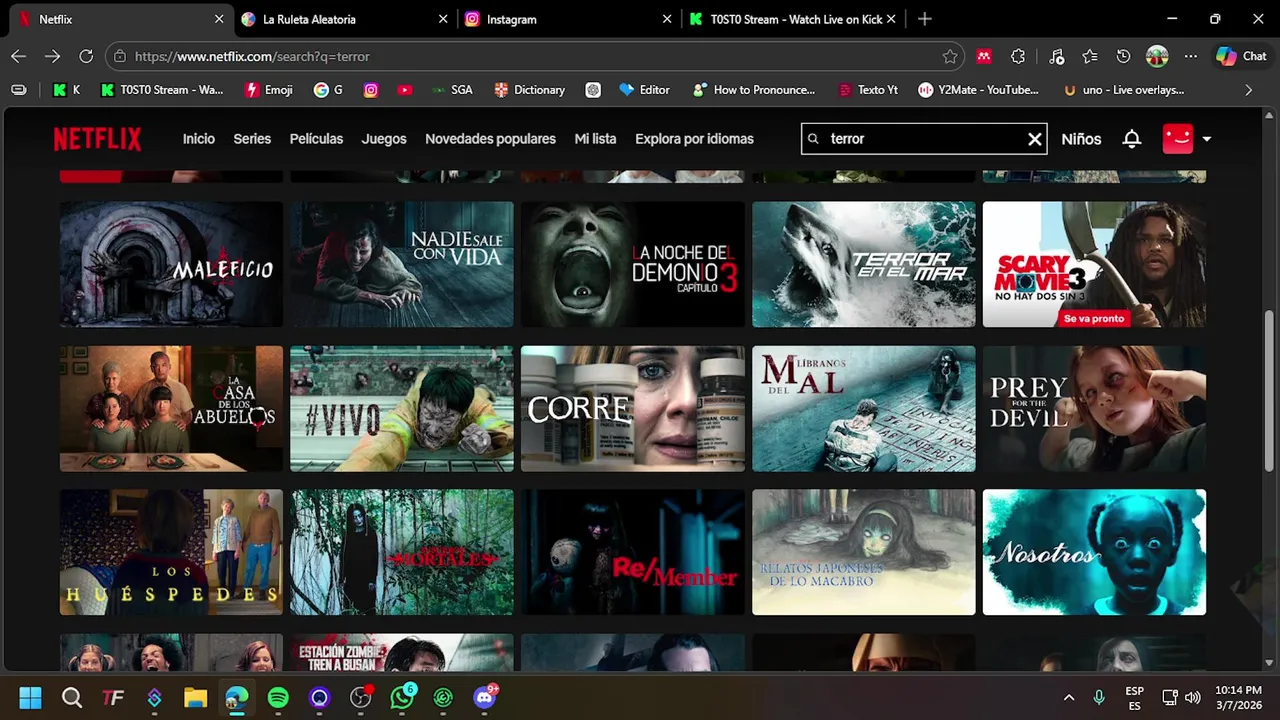Open a new browser tab
The height and width of the screenshot is (720, 1280).
pos(924,19)
